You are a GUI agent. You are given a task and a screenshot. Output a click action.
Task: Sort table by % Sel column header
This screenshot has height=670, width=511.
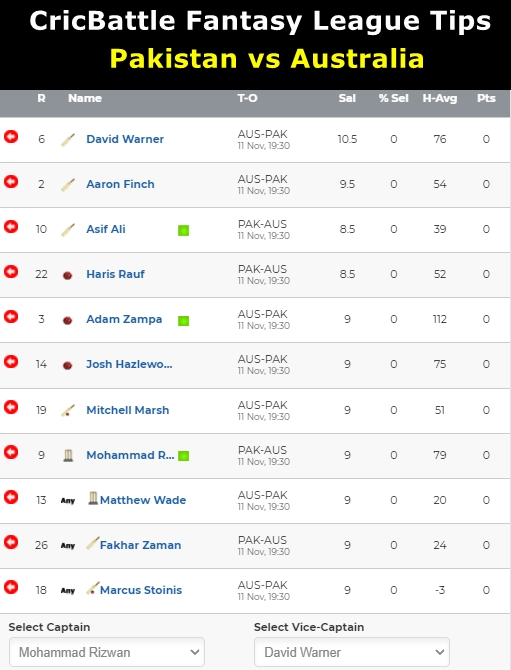point(394,98)
